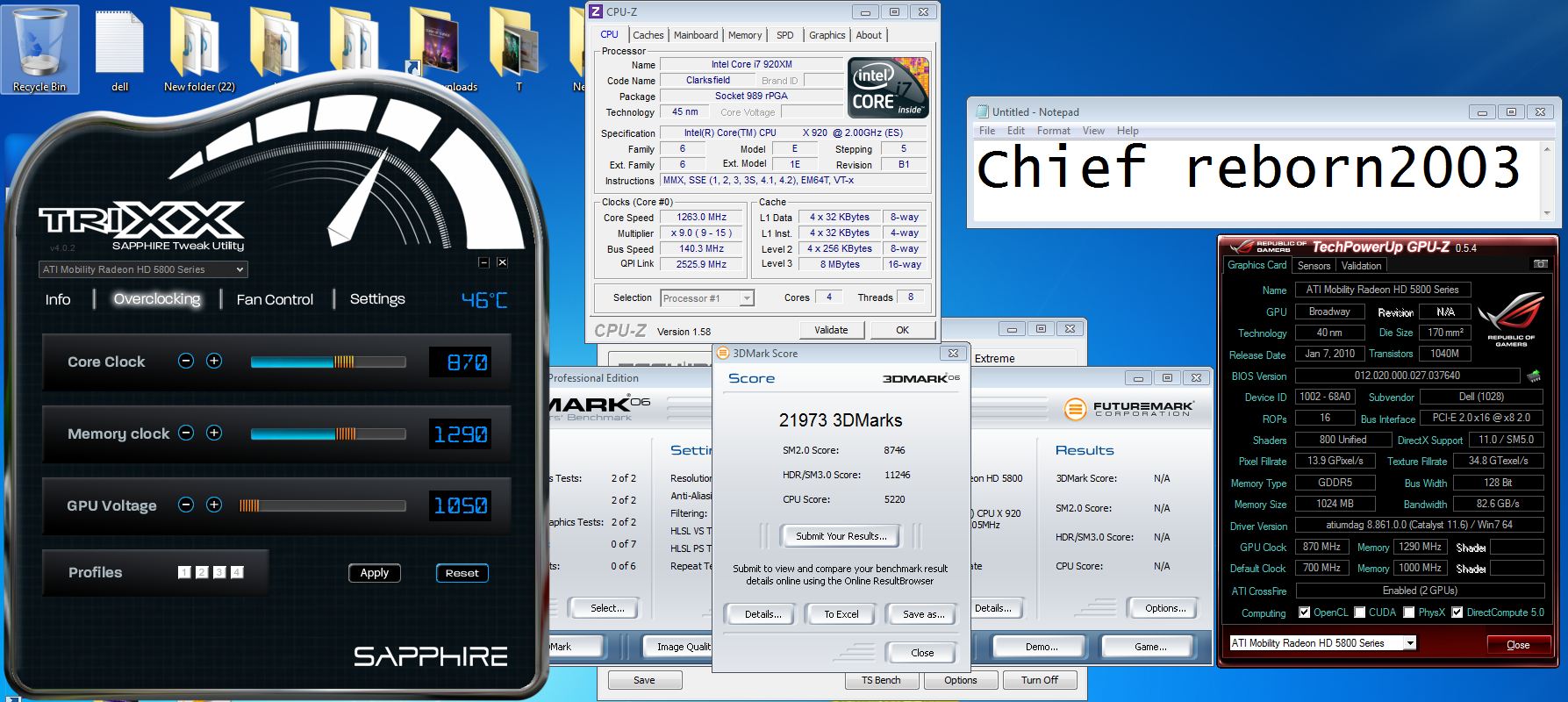The image size is (1568, 702).
Task: Decrease Core Clock with the minus icon
Action: click(186, 361)
